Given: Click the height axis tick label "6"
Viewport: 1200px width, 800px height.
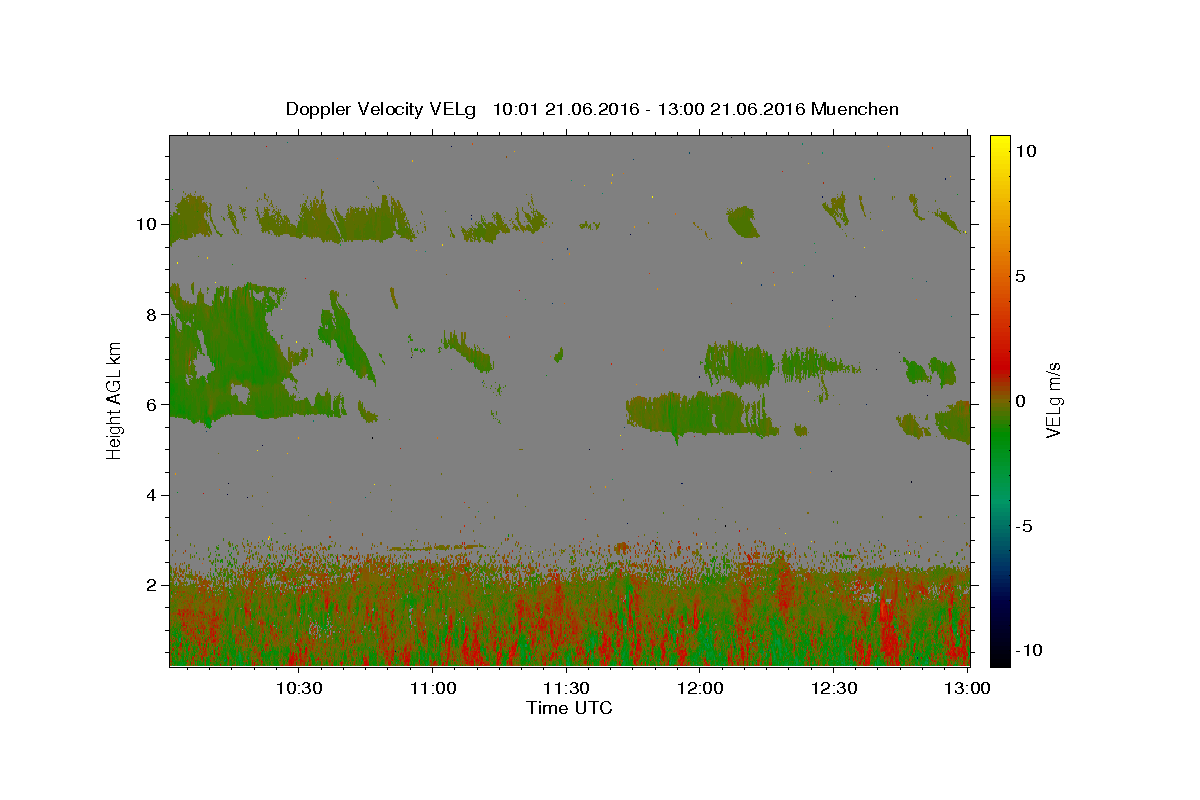Looking at the screenshot, I should click(x=151, y=405).
